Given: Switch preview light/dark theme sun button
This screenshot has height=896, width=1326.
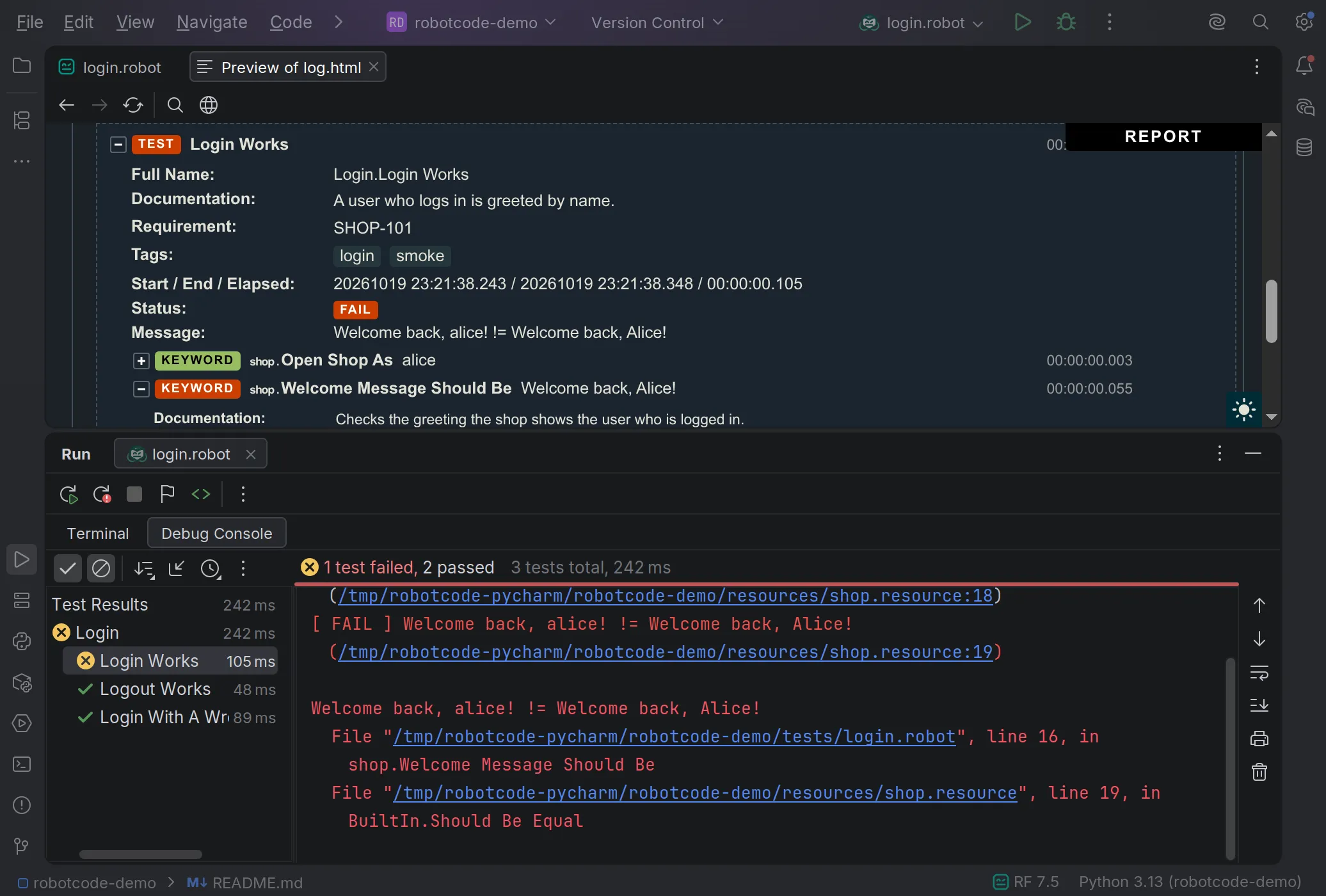Looking at the screenshot, I should (x=1243, y=410).
